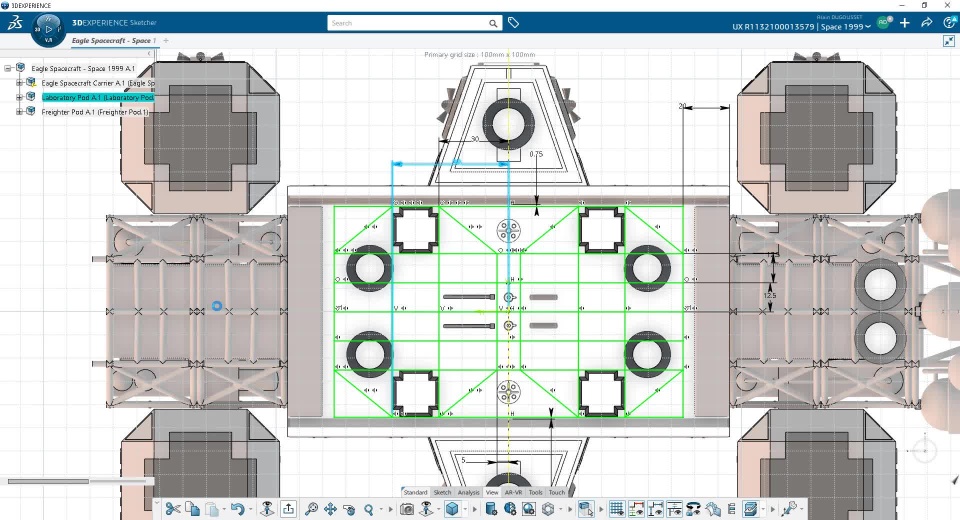
Task: Click the cube with cursor selection icon
Action: click(586, 509)
